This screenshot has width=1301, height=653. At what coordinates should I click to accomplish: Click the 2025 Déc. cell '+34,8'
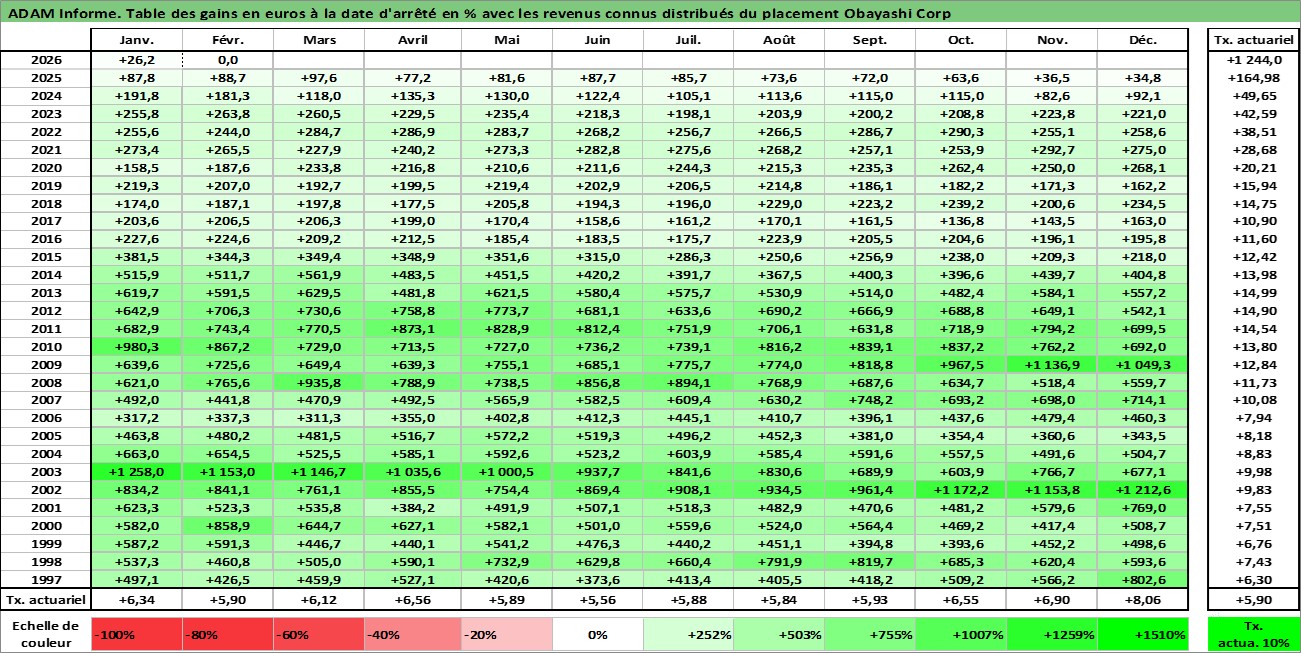pyautogui.click(x=1143, y=78)
